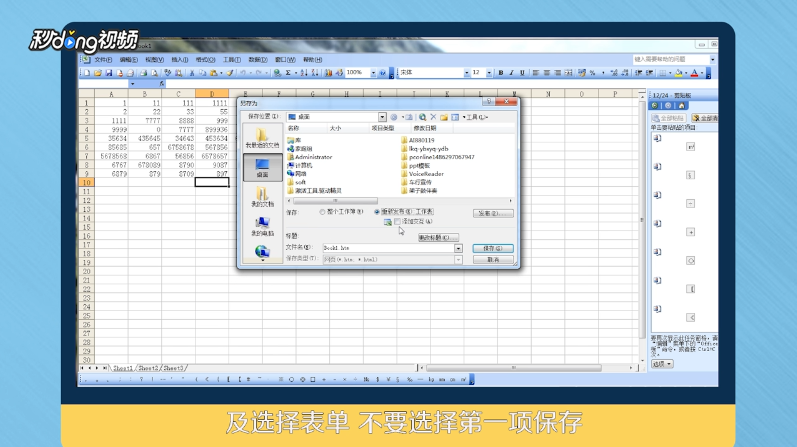Click the Open file folder icon
This screenshot has width=797, height=447.
click(x=98, y=73)
